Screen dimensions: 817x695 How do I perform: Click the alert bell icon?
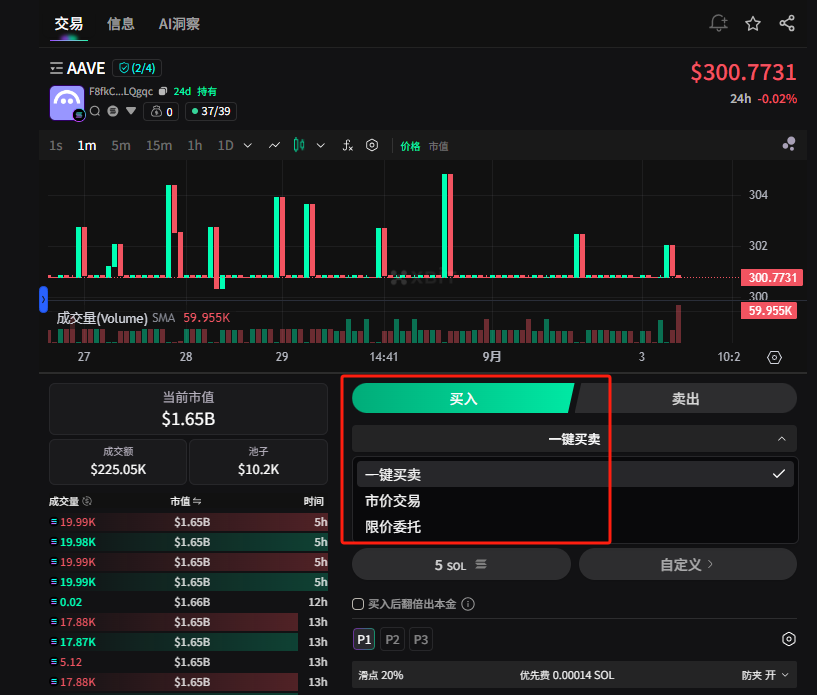[718, 23]
